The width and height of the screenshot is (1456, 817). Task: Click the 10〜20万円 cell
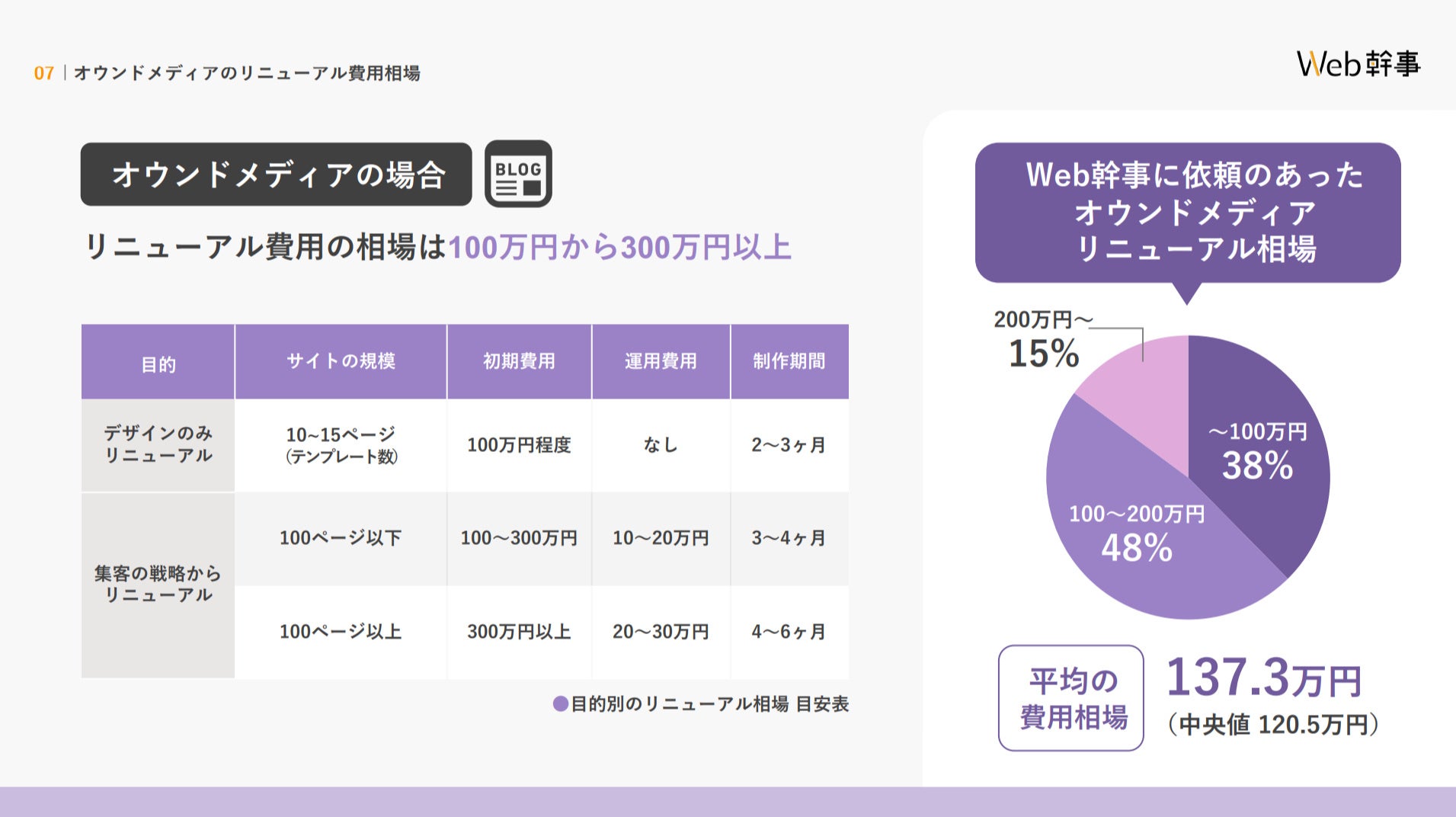[661, 538]
